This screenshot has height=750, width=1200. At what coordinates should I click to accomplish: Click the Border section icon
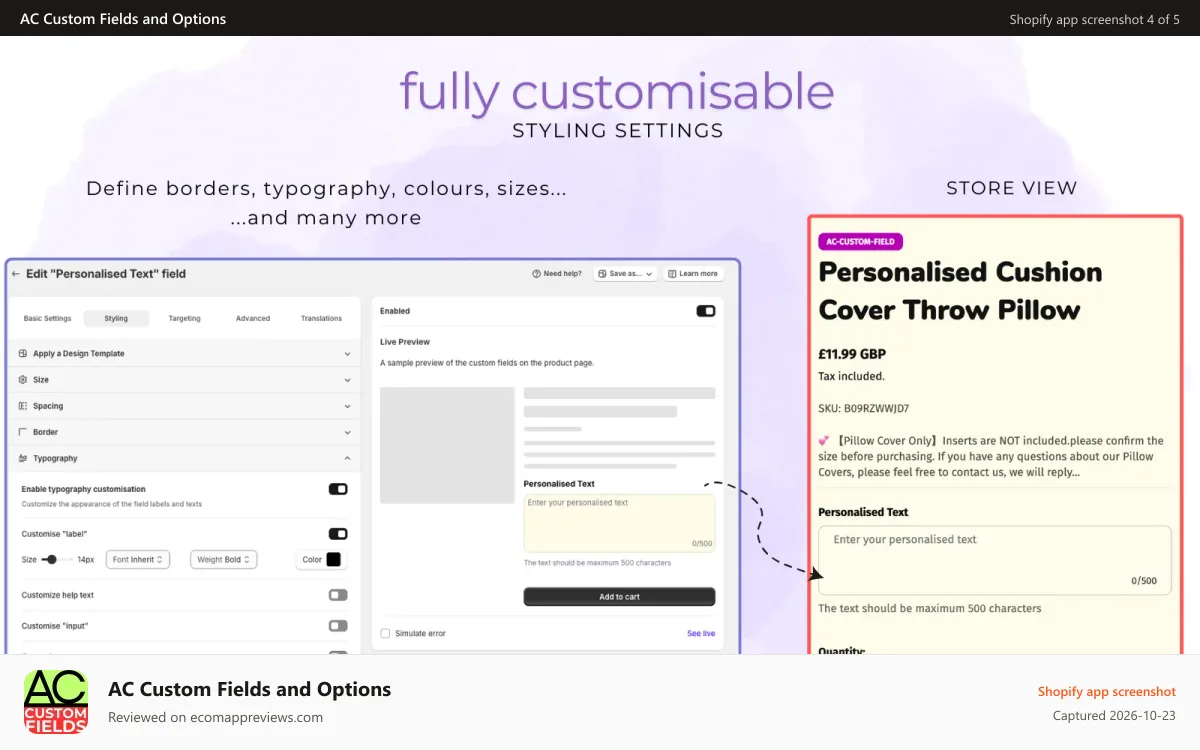click(23, 432)
